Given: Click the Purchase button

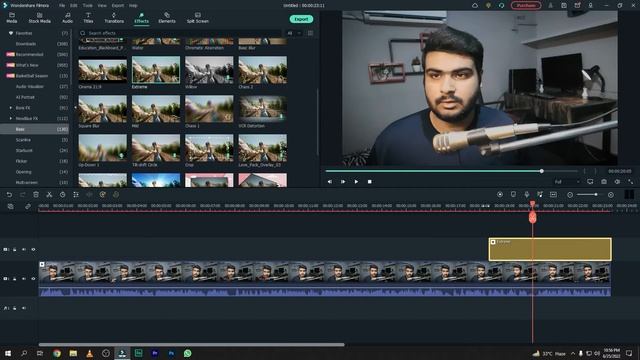Looking at the screenshot, I should [x=526, y=6].
